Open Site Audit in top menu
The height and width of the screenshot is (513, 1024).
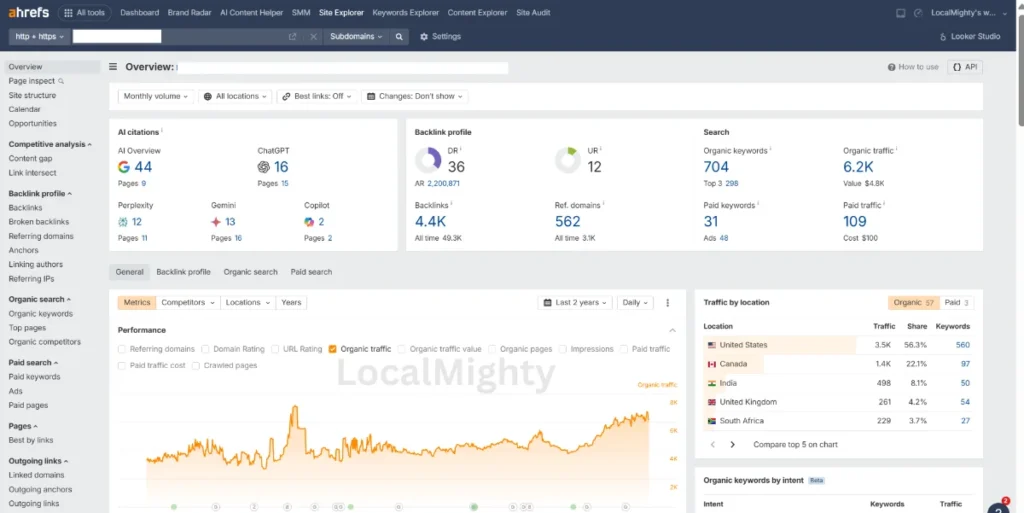(533, 12)
